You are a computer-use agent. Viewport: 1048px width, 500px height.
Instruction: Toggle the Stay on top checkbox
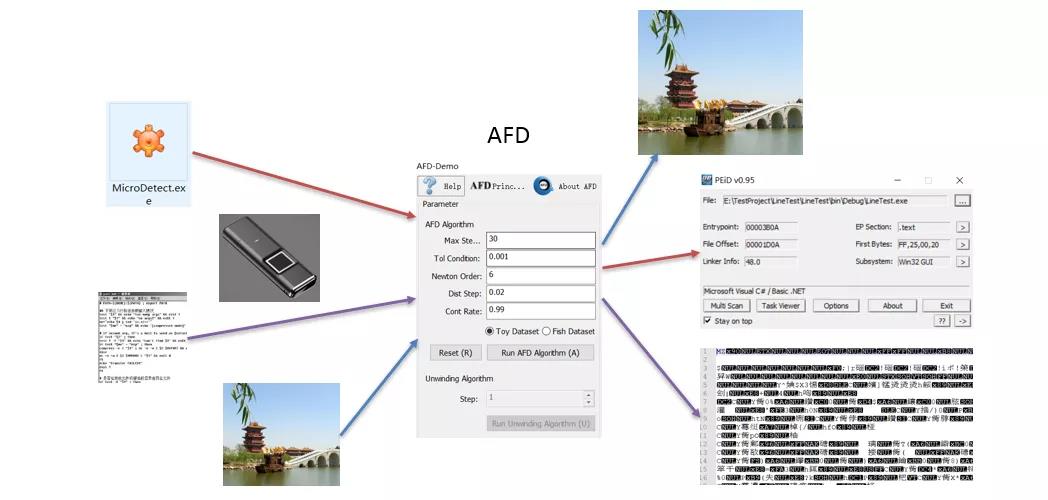coord(709,321)
